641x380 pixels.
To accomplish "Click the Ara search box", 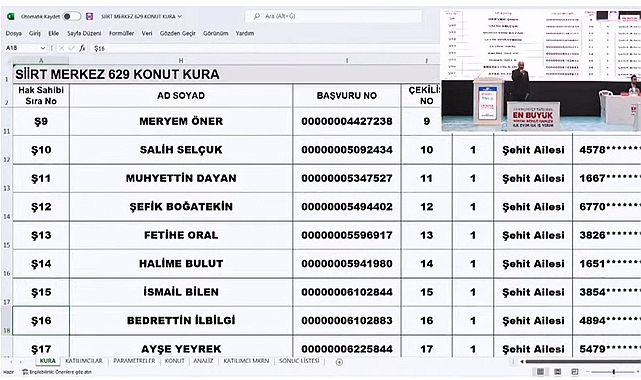I will pyautogui.click(x=333, y=16).
